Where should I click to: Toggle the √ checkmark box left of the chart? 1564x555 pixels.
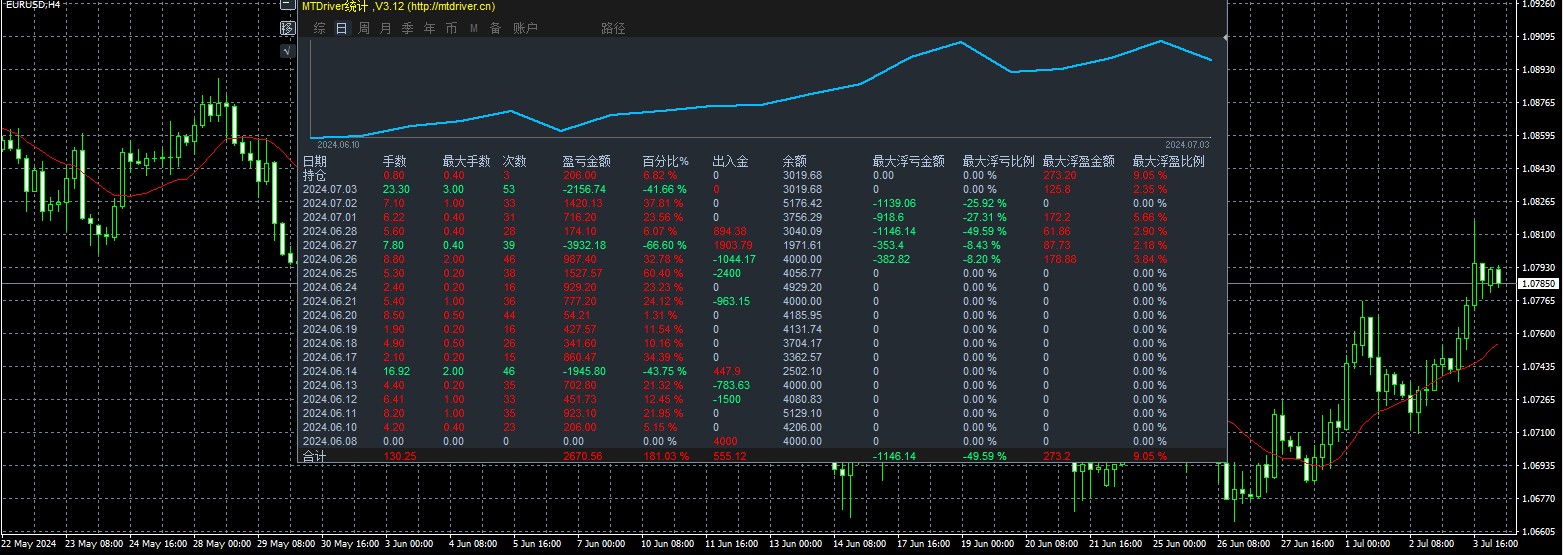(x=287, y=50)
